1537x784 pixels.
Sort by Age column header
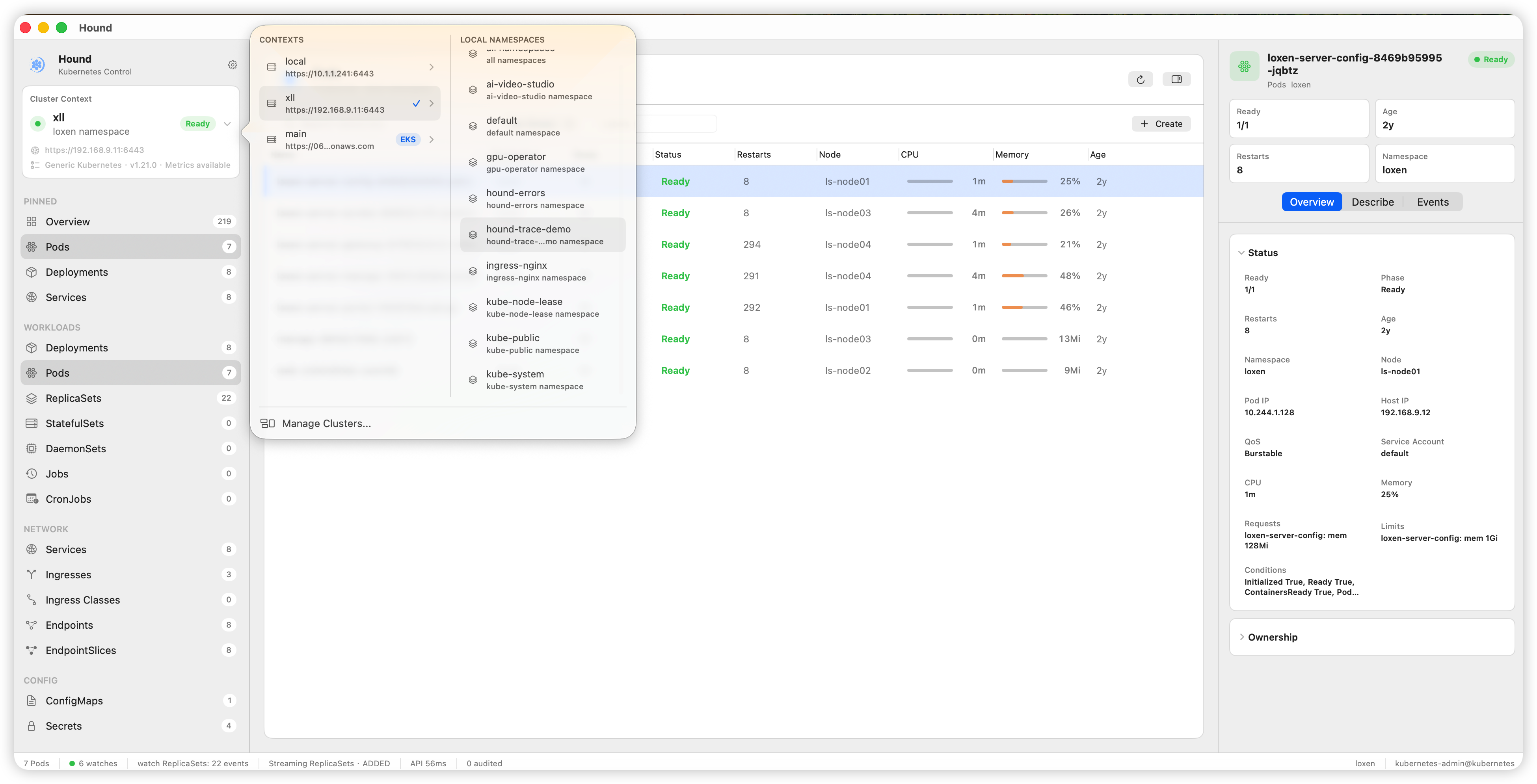1097,154
